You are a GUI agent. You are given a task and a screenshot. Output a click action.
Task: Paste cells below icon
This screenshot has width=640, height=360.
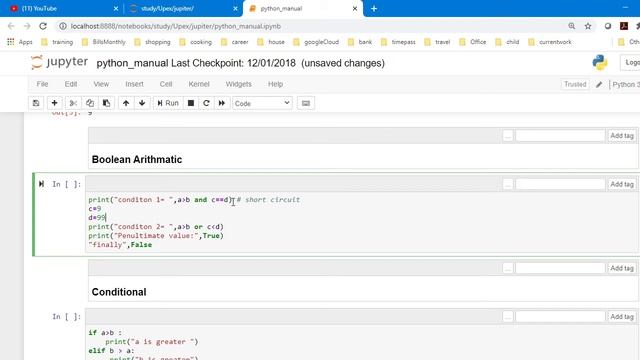coord(106,103)
